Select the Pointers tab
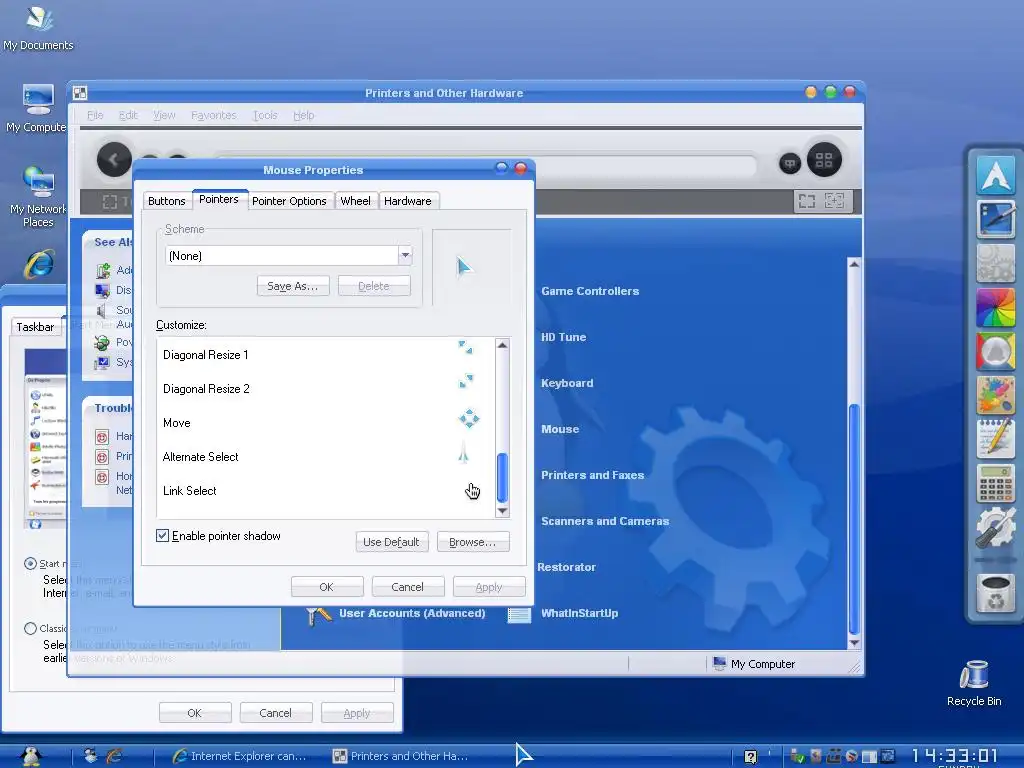The image size is (1024, 768). [x=219, y=199]
